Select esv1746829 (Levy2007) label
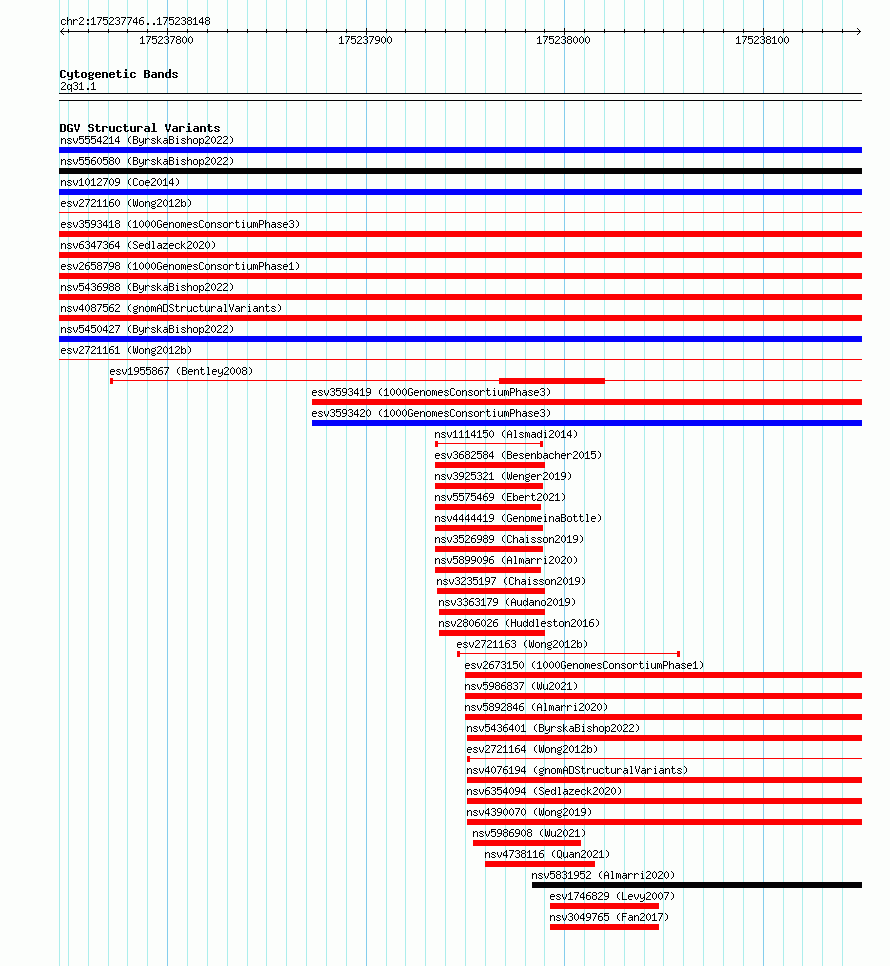The height and width of the screenshot is (966, 890). (612, 895)
